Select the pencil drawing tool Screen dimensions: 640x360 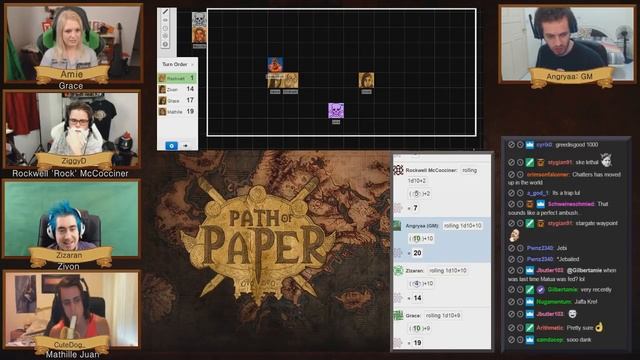click(165, 12)
